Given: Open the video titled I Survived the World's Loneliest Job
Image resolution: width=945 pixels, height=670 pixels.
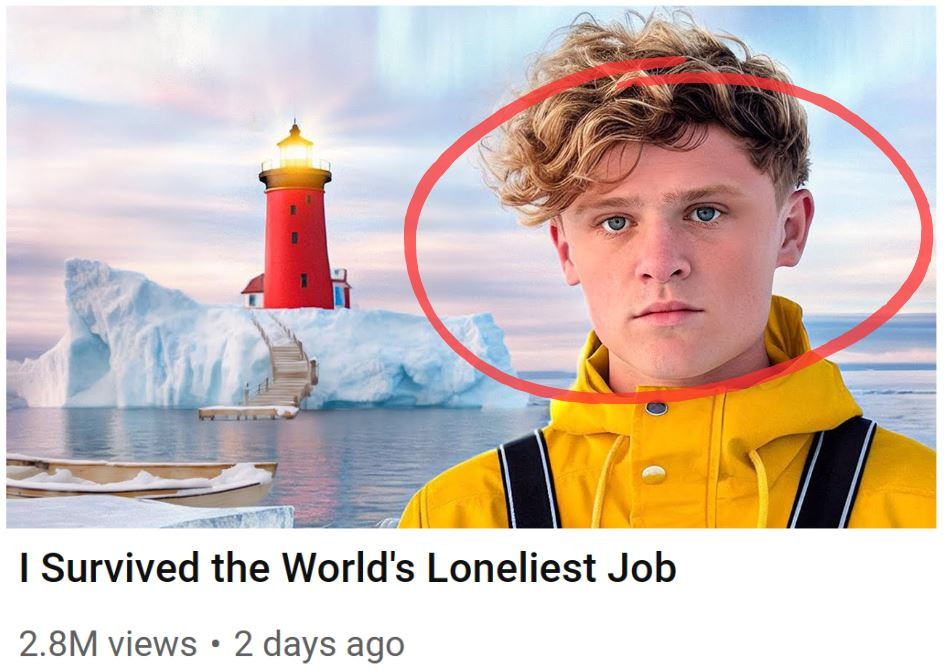Looking at the screenshot, I should (x=348, y=568).
